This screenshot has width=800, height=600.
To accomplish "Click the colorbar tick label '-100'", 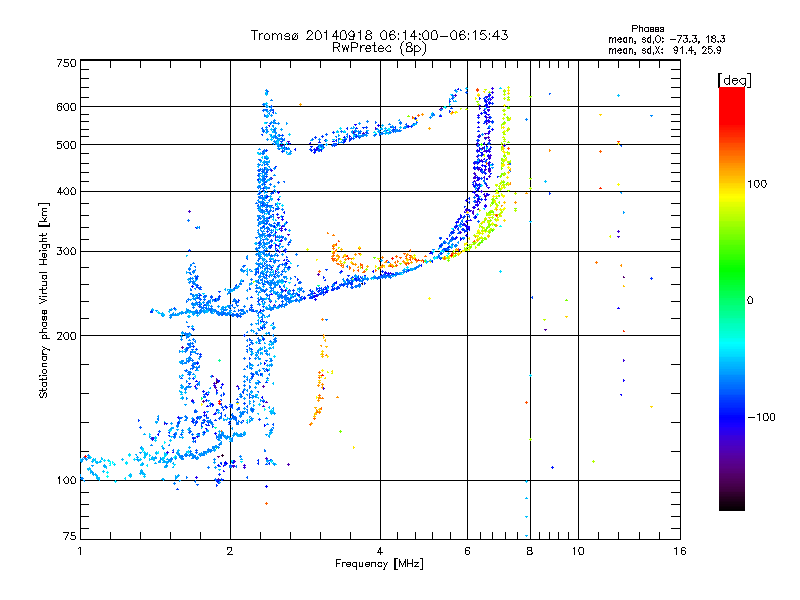I will tap(761, 417).
